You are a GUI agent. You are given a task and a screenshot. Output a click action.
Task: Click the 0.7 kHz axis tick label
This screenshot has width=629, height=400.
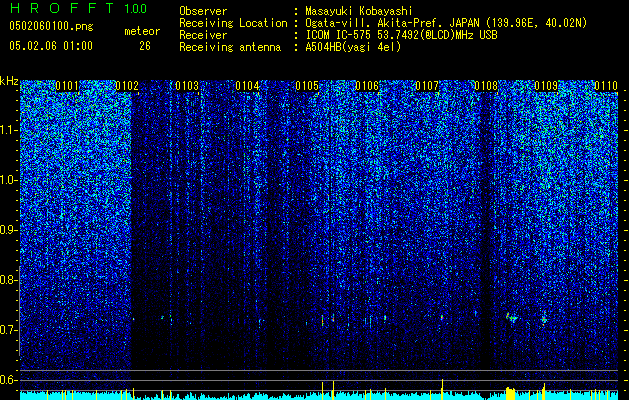tap(8, 330)
